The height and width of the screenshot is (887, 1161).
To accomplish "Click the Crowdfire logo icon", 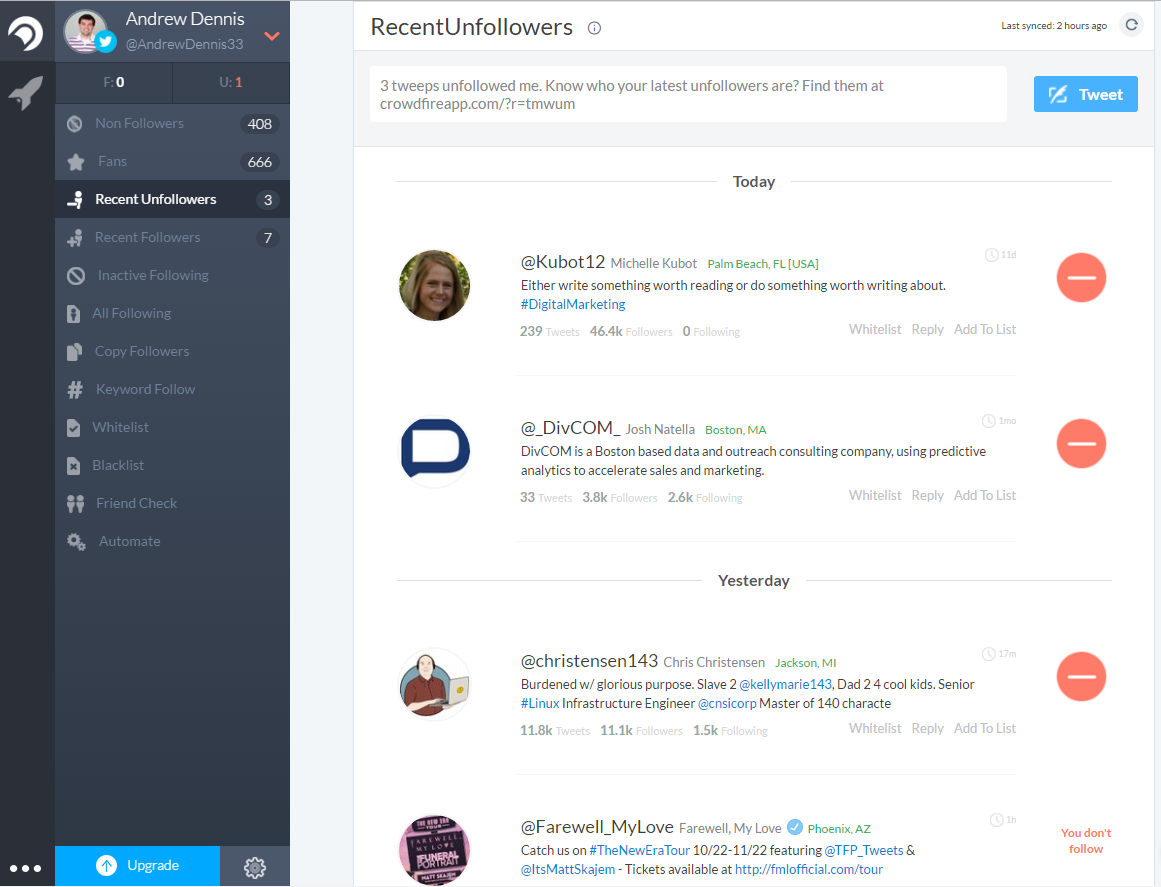I will click(x=26, y=35).
